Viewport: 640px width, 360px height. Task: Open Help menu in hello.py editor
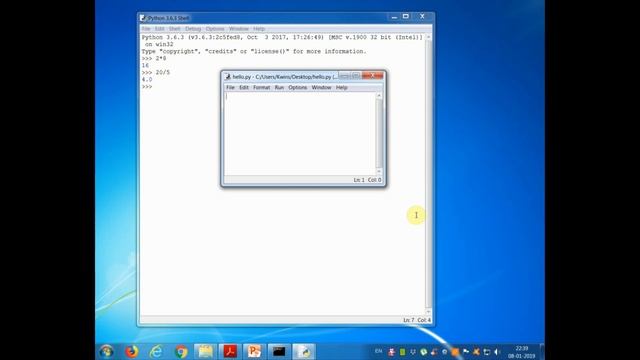pos(342,87)
